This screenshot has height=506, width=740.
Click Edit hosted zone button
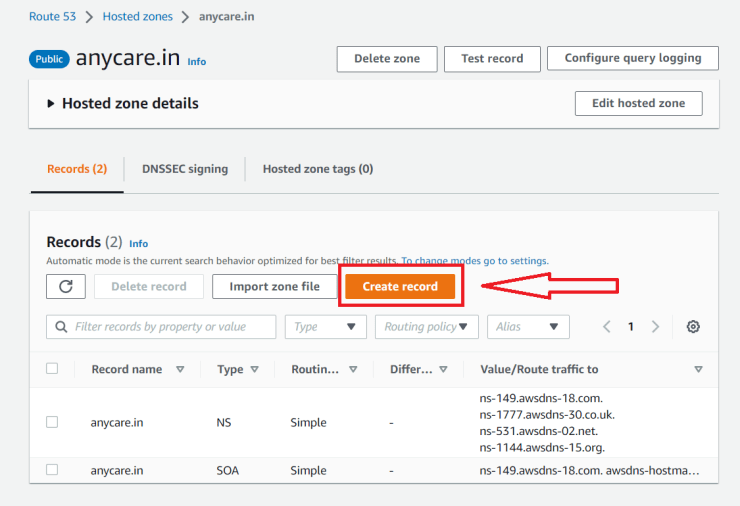(639, 103)
